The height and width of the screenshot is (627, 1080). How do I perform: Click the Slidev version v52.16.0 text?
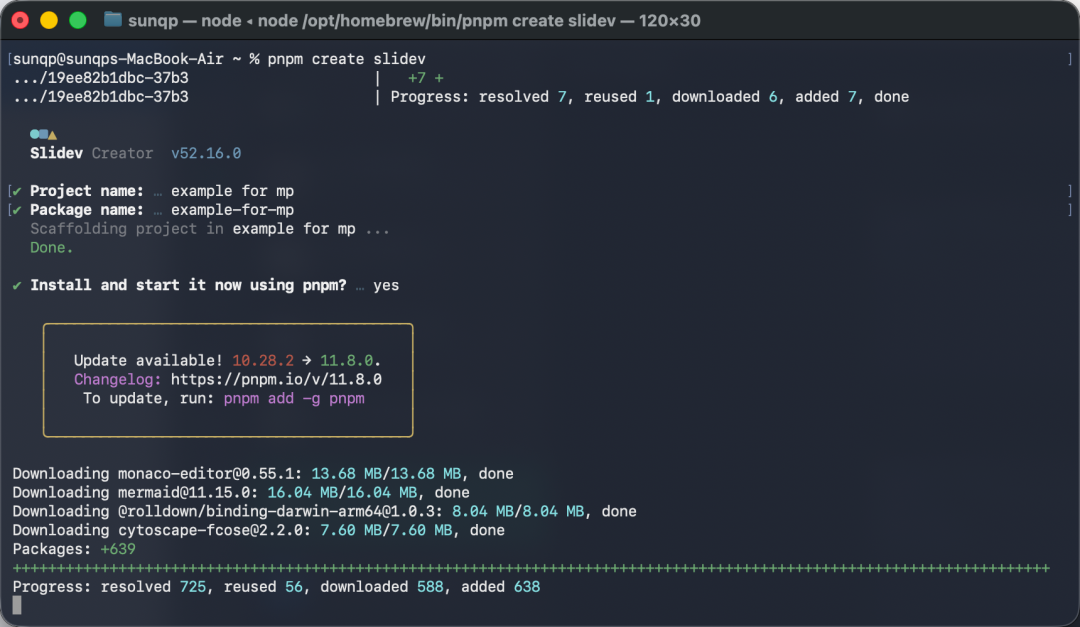[206, 153]
